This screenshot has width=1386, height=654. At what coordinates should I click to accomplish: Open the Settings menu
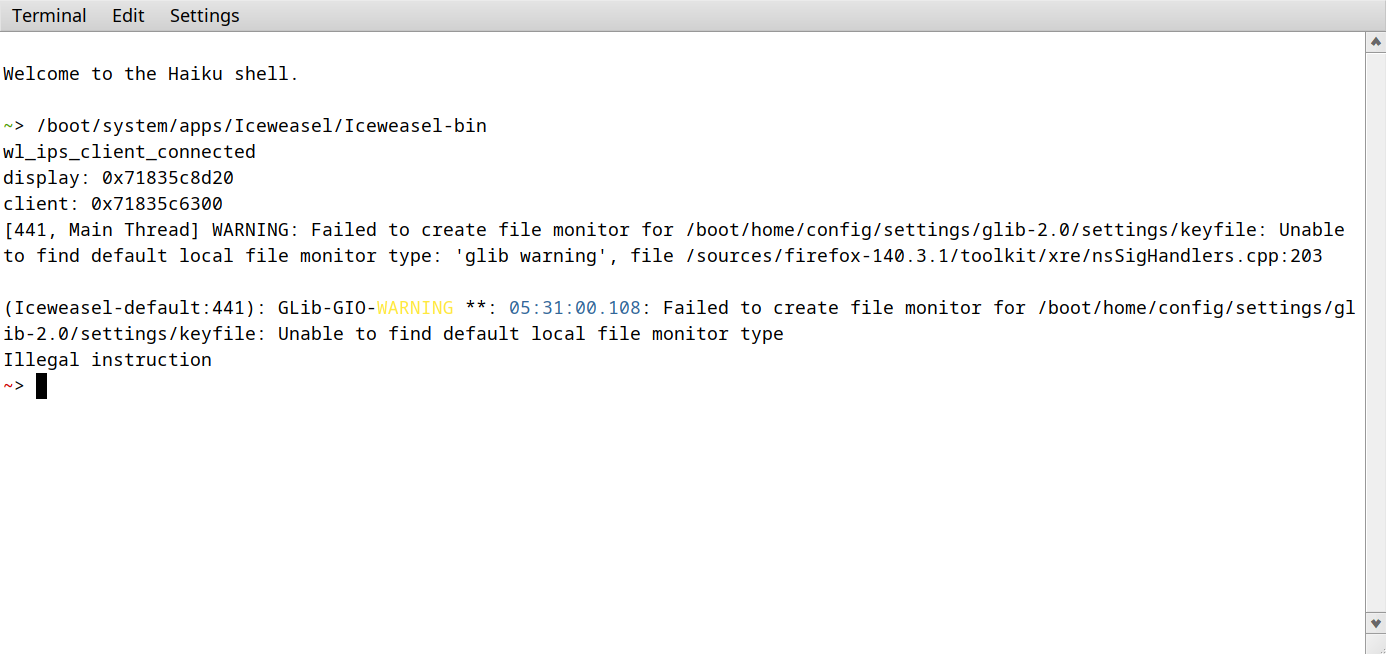coord(204,16)
